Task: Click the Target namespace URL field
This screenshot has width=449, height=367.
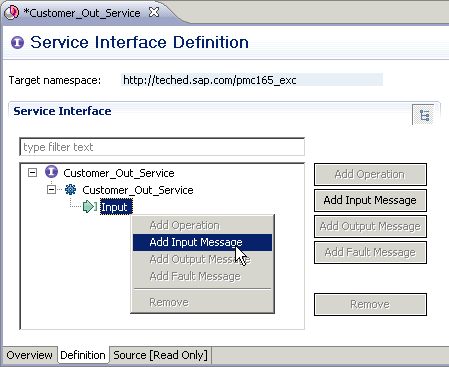Action: [x=252, y=80]
